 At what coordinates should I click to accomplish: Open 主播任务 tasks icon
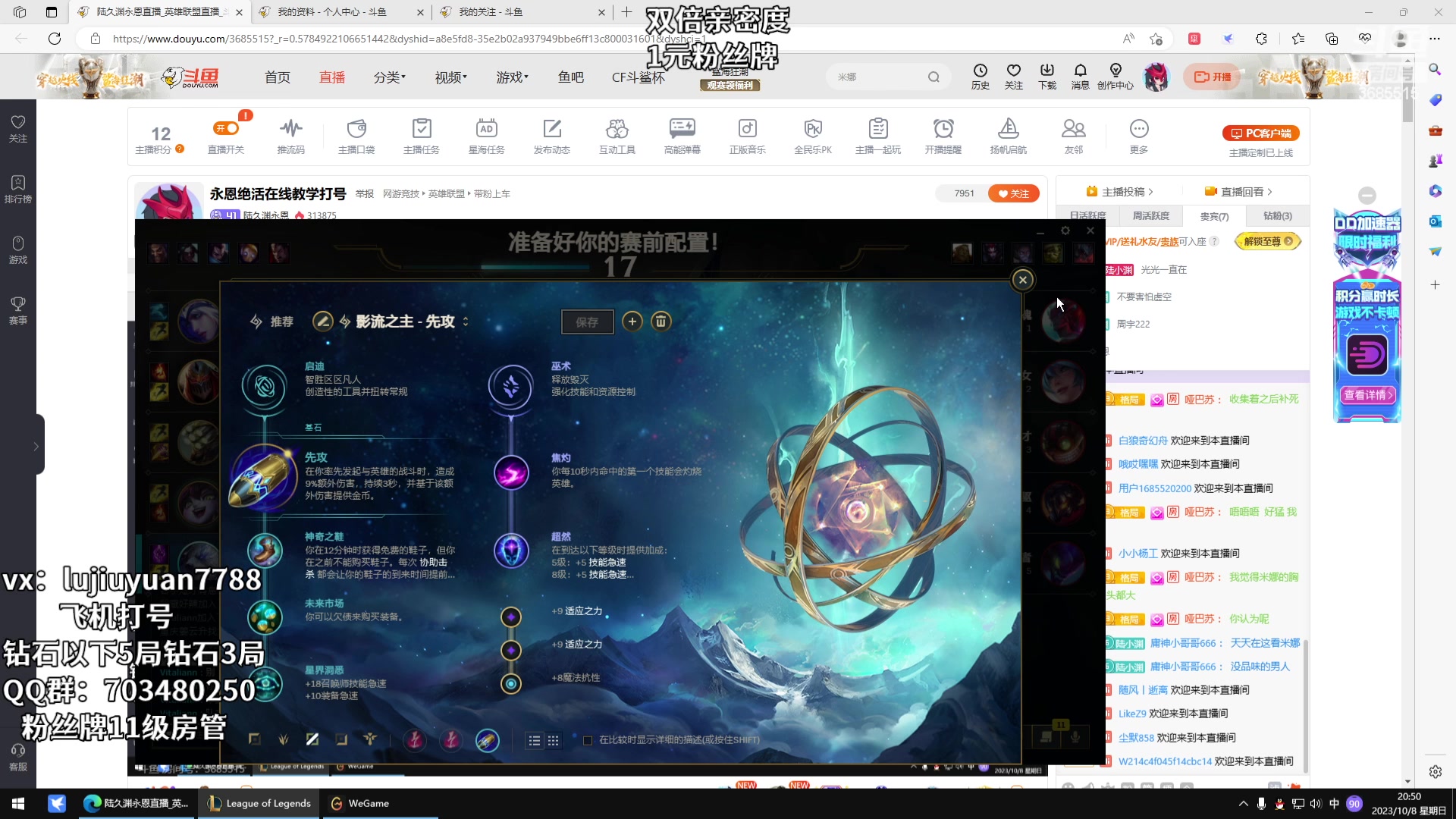point(422,136)
